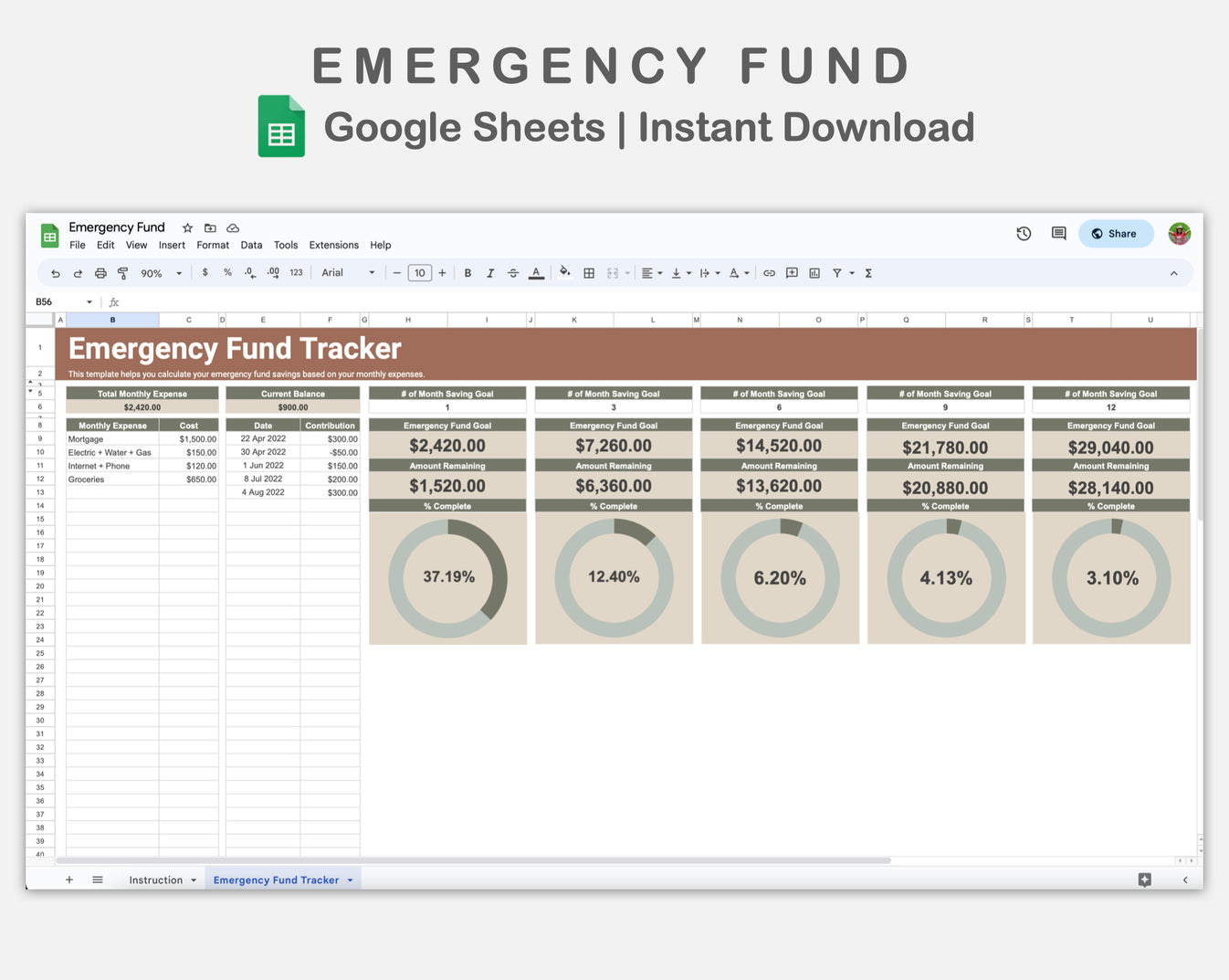Open the fill color tool
The height and width of the screenshot is (980, 1229).
pyautogui.click(x=564, y=273)
